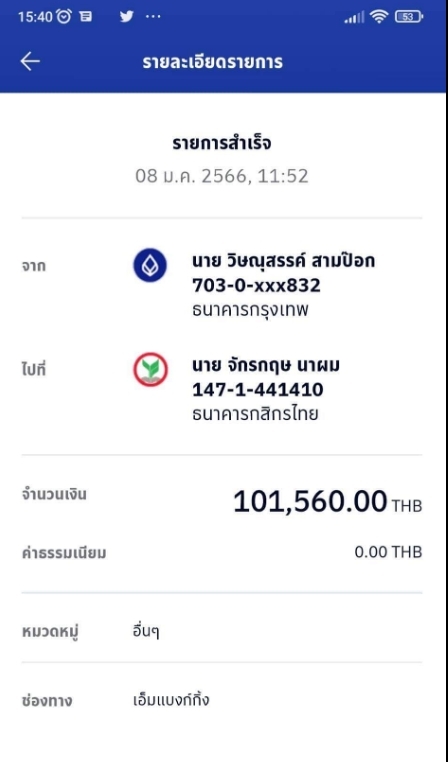Tap the sender account number 703-0-xxx832

tap(257, 286)
